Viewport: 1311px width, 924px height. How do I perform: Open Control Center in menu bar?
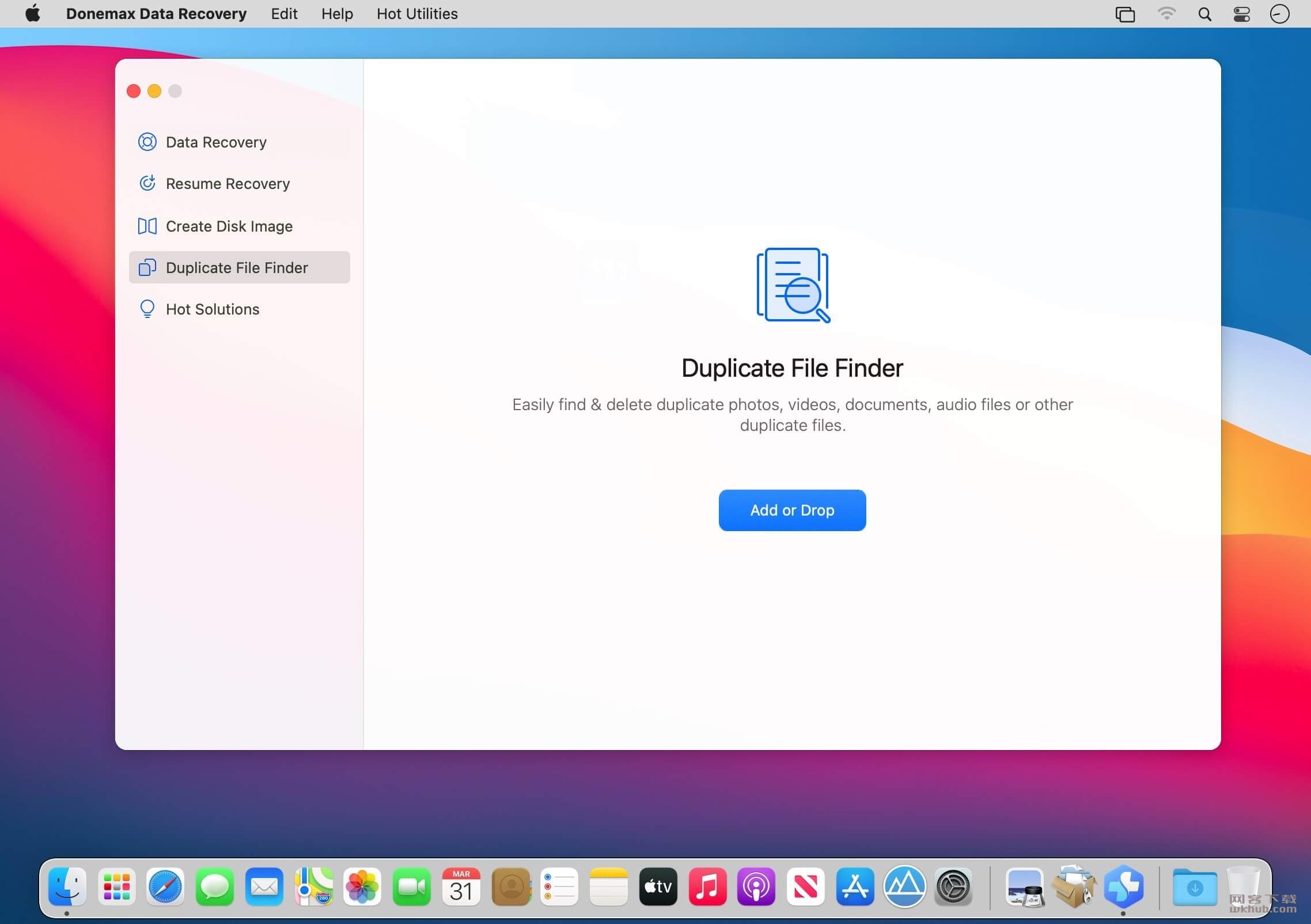point(1241,14)
